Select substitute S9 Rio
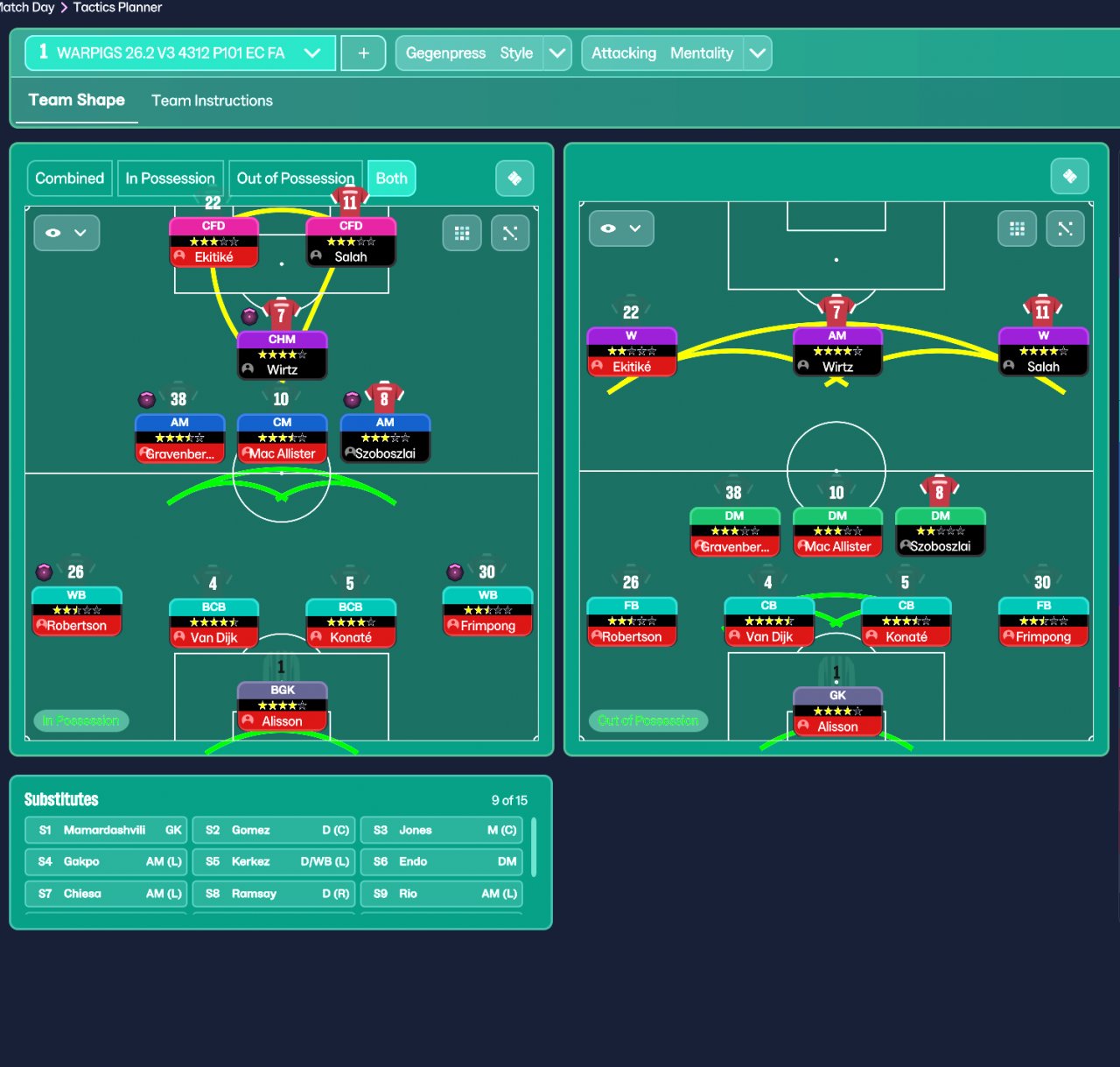 point(441,894)
